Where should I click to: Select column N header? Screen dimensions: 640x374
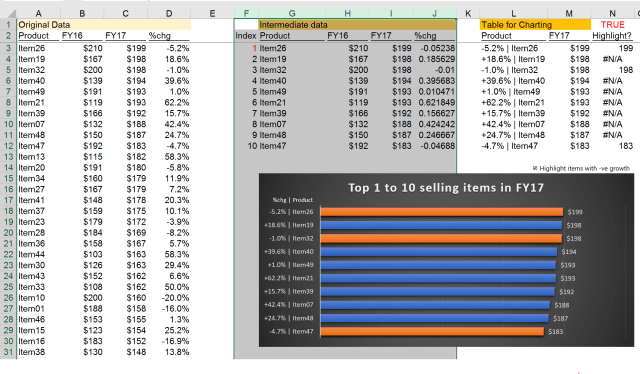(x=612, y=13)
